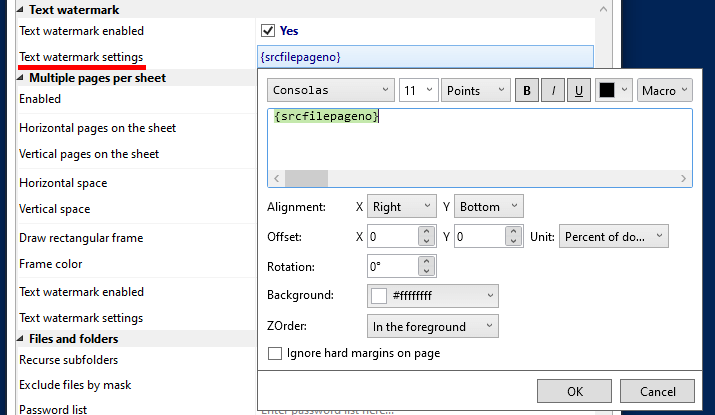Image resolution: width=715 pixels, height=415 pixels.
Task: Select the Enabled row under Multiple pages
Action: point(136,99)
